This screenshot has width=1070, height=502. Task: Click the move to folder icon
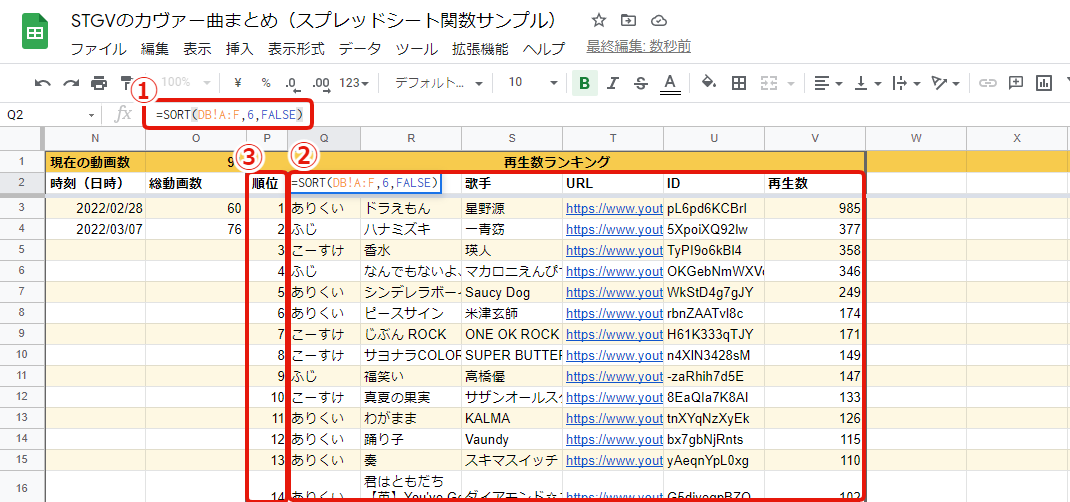628,20
